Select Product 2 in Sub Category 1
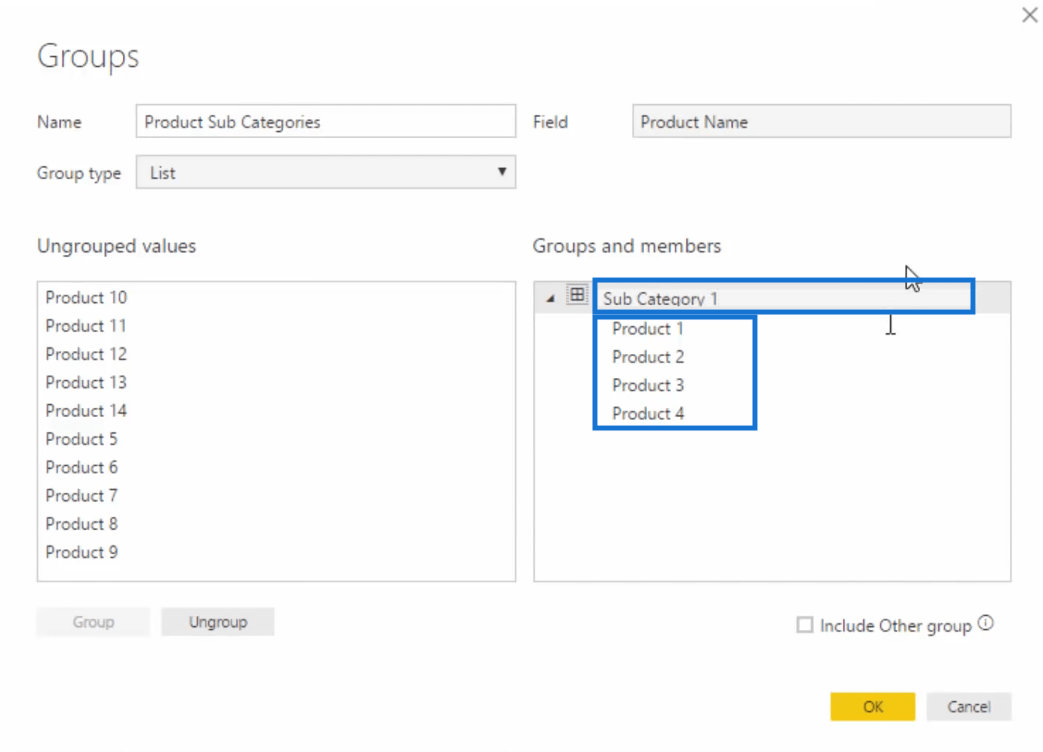 click(x=648, y=357)
